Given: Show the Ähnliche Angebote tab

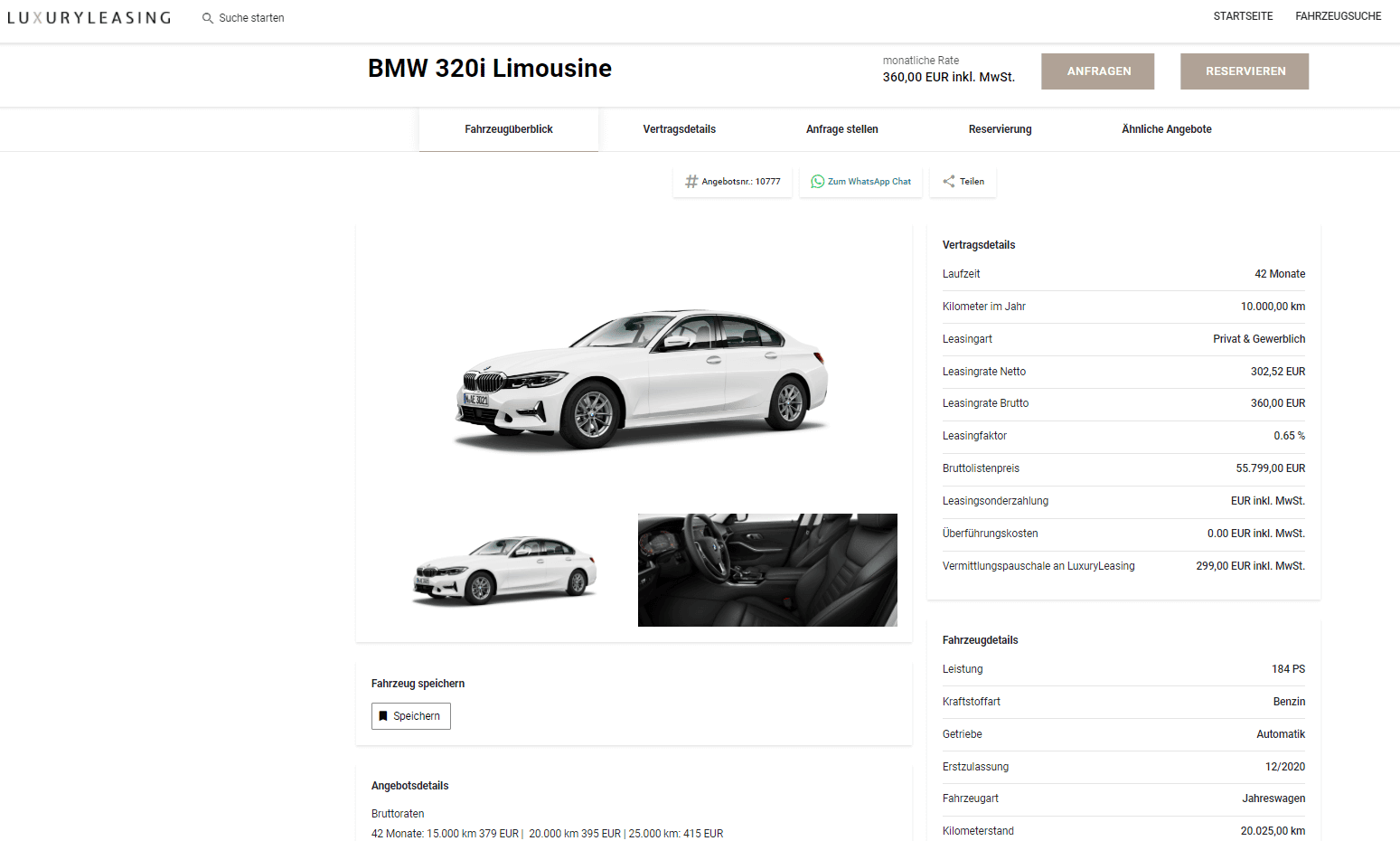Looking at the screenshot, I should [x=1167, y=129].
